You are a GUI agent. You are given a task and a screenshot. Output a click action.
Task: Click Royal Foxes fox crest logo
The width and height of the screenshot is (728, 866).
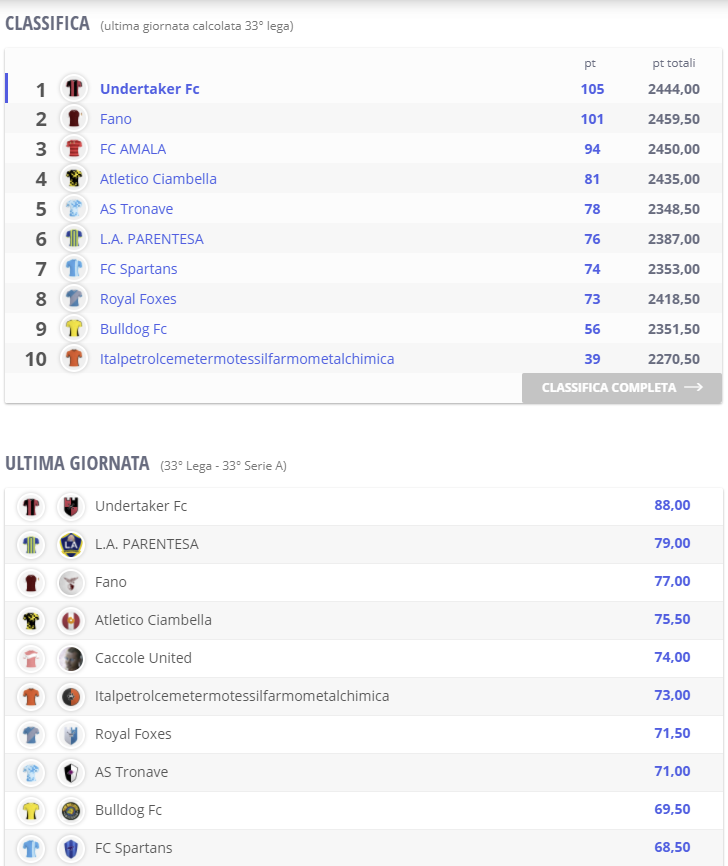(x=71, y=735)
